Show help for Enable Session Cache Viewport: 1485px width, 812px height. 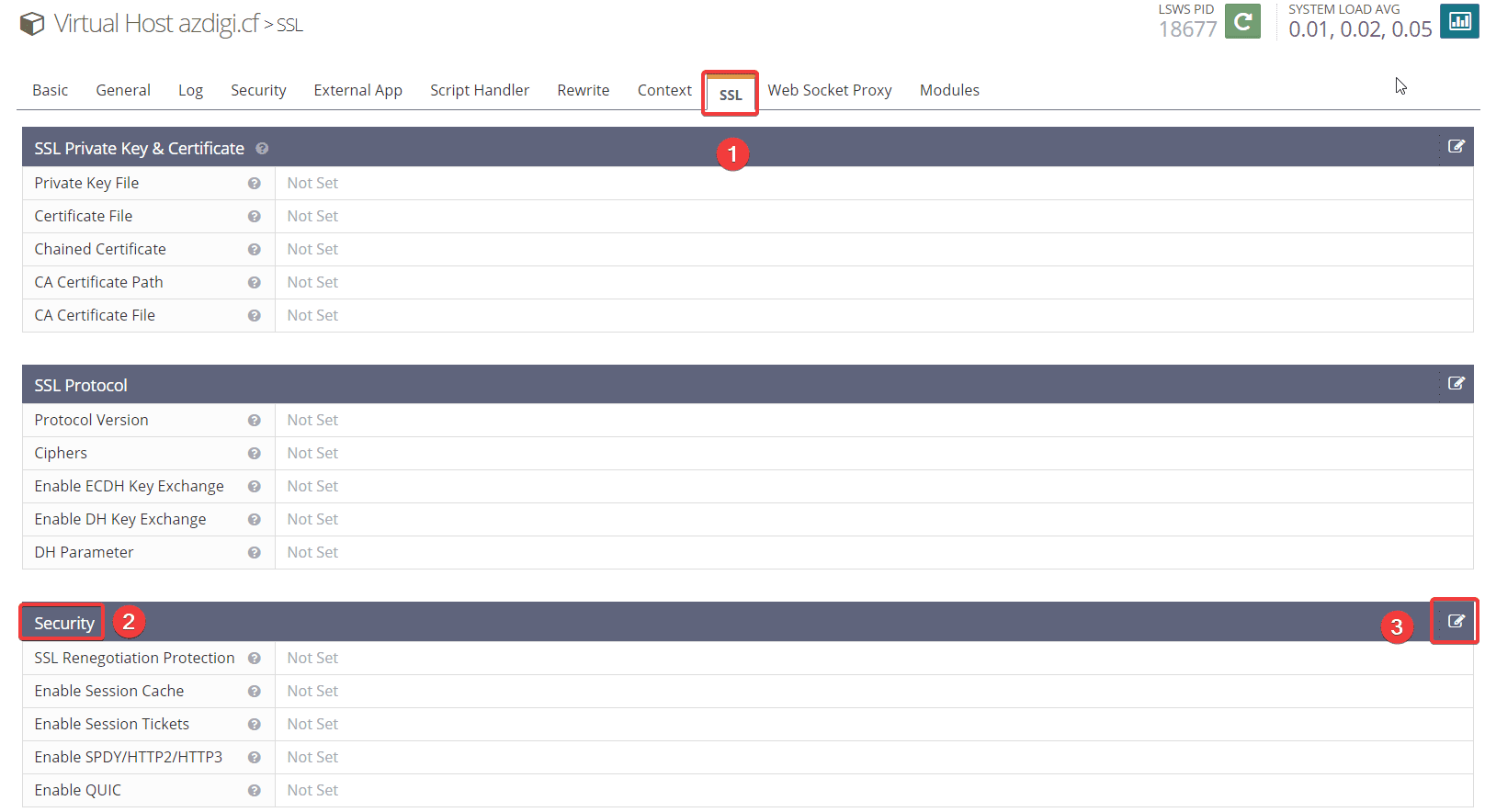[255, 692]
